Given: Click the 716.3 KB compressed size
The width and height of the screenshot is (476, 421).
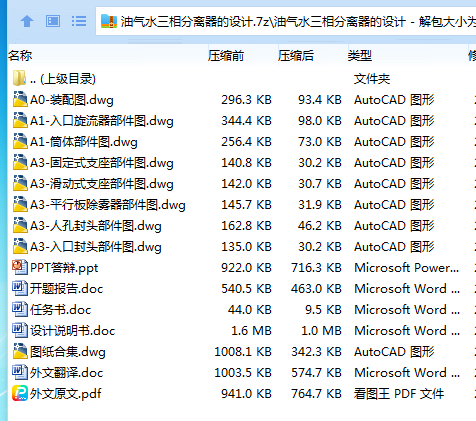Looking at the screenshot, I should click(316, 268).
